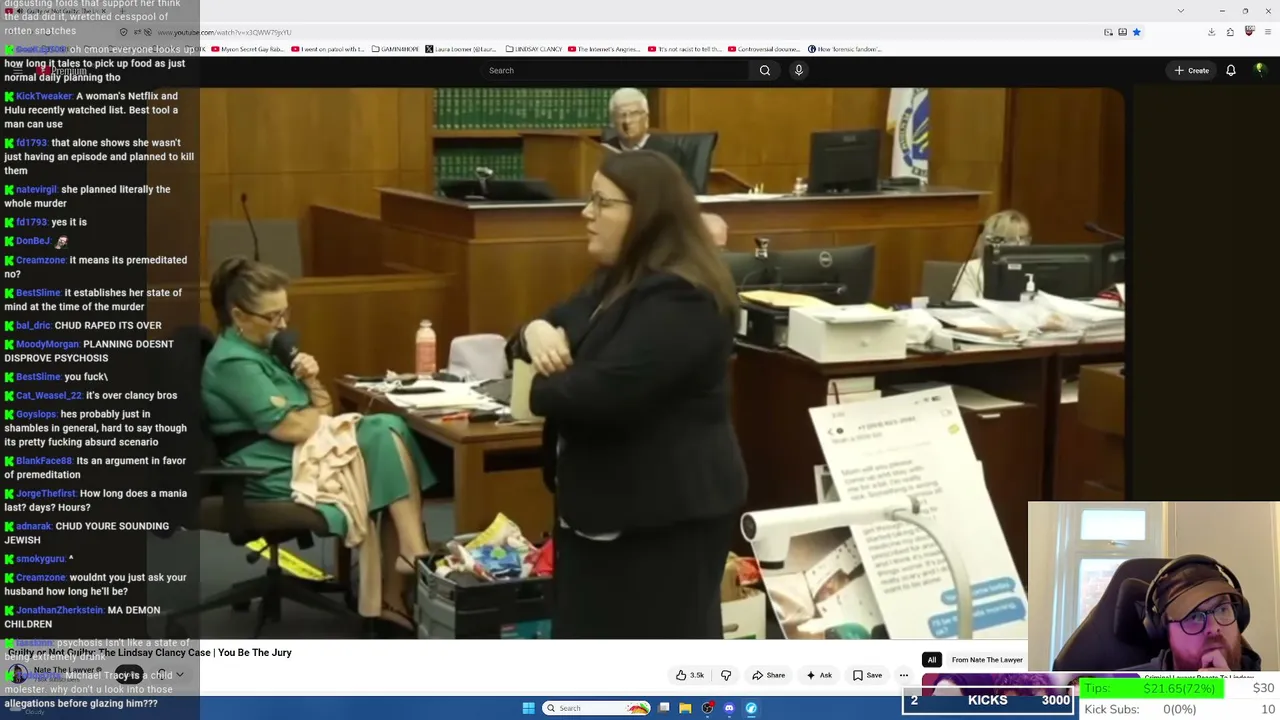Like the video with thumbs up
Screen dimensions: 1280x720
(690, 675)
